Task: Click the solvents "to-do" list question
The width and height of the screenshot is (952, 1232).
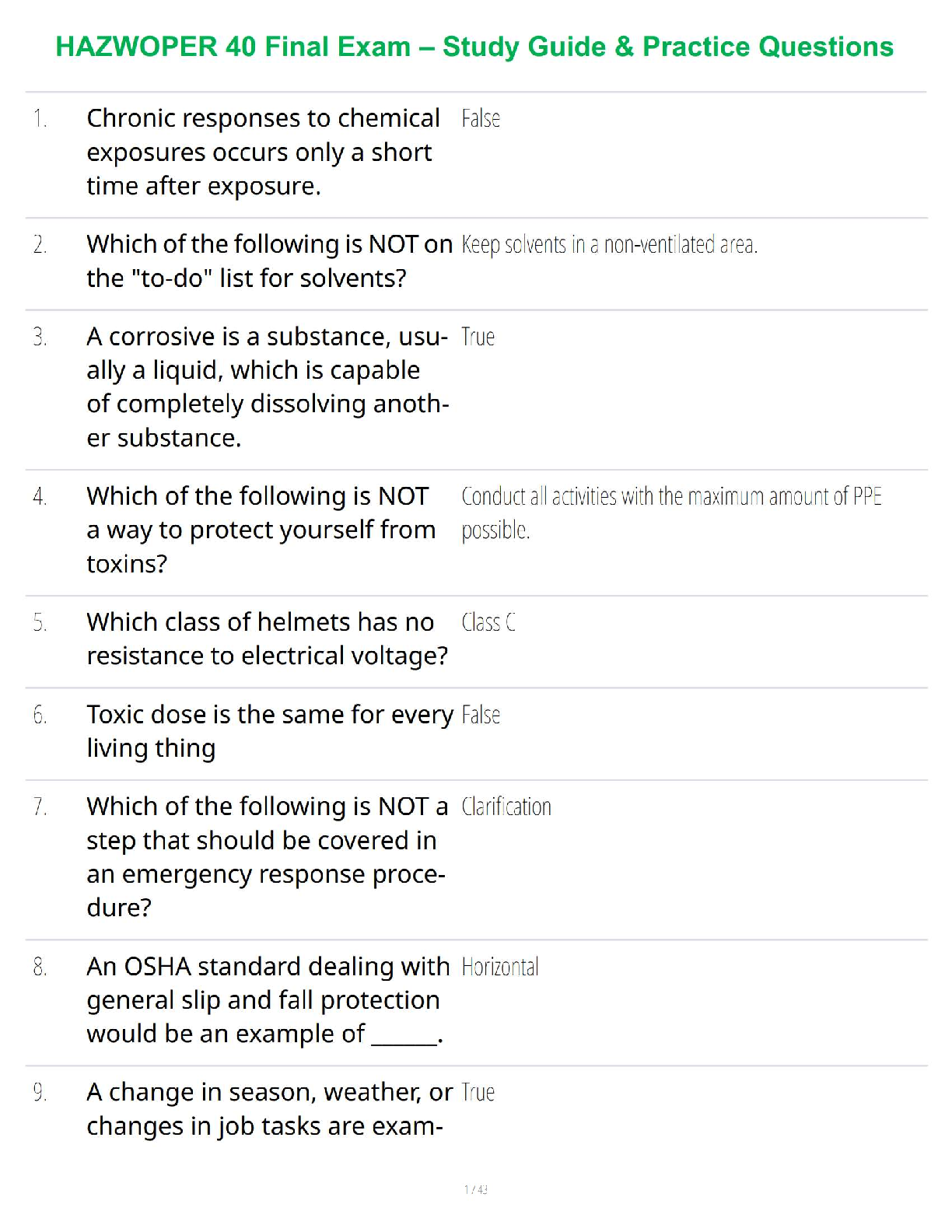Action: point(269,261)
